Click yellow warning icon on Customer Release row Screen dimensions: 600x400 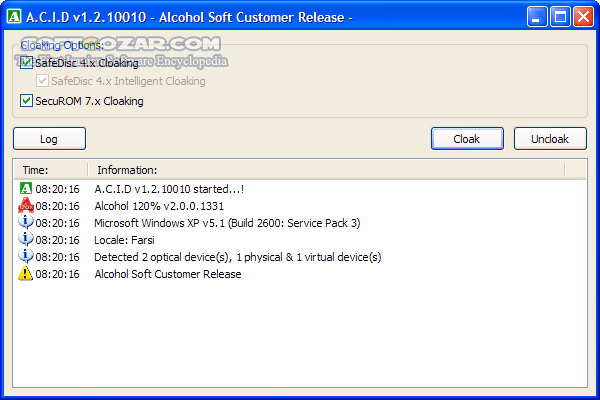pos(26,274)
